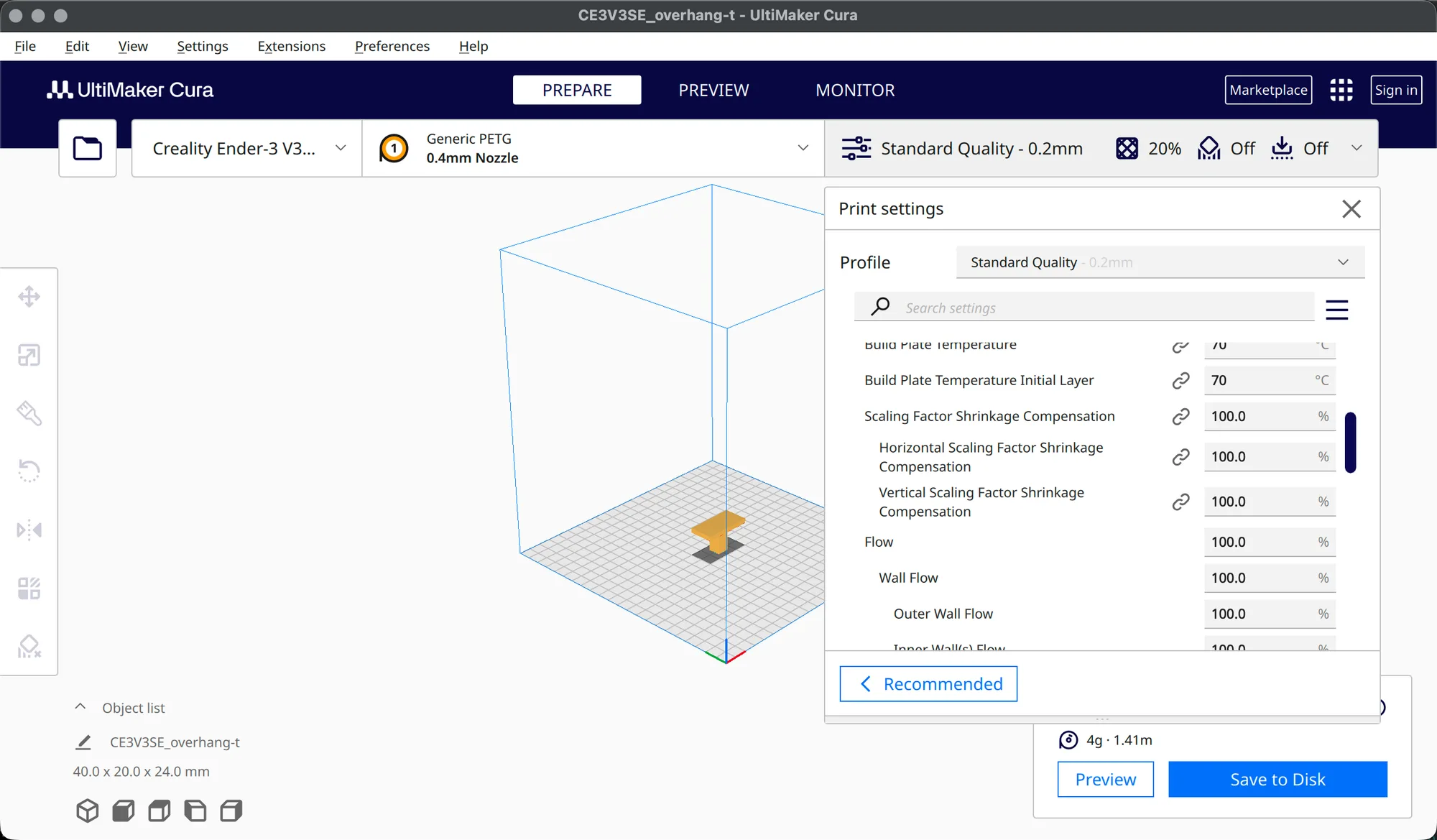Click the Flow percentage value field
1437x840 pixels.
(x=1270, y=542)
